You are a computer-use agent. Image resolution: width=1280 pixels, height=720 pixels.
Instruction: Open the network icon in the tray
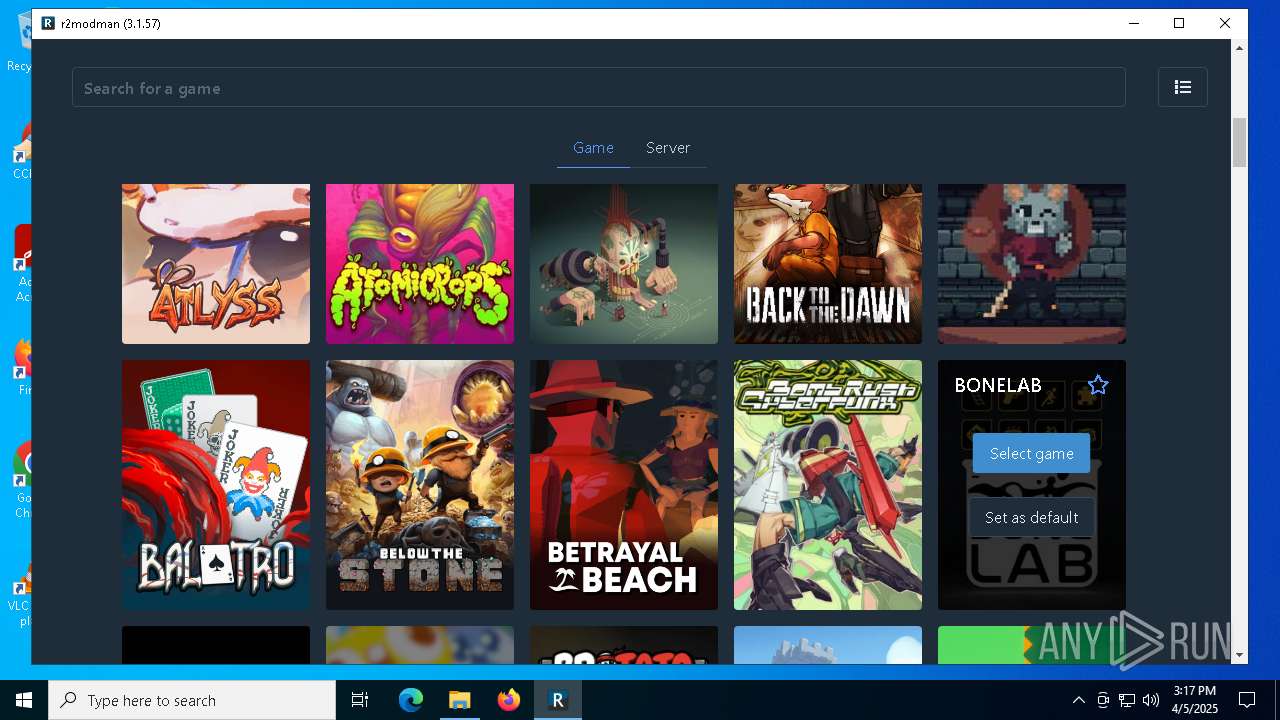[x=1127, y=700]
